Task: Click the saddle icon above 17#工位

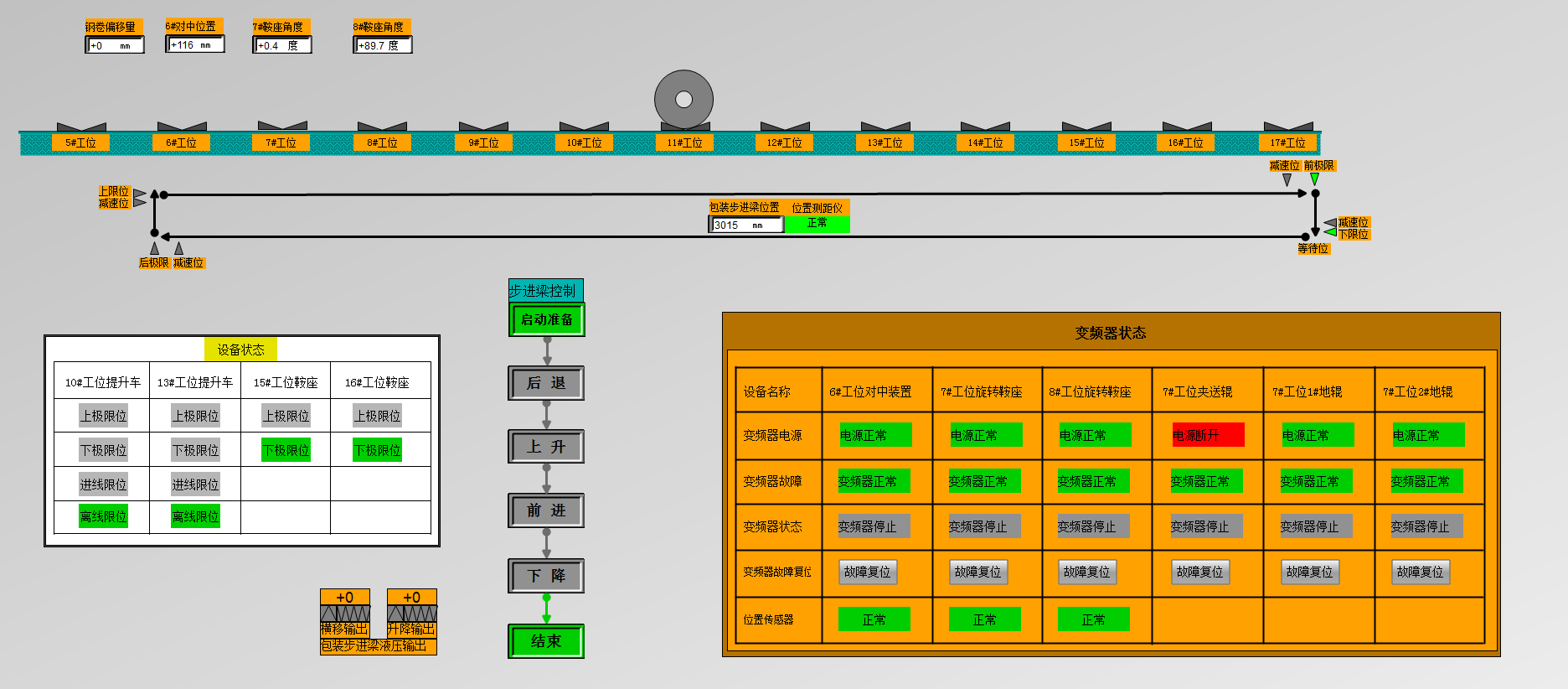Action: (x=1288, y=127)
